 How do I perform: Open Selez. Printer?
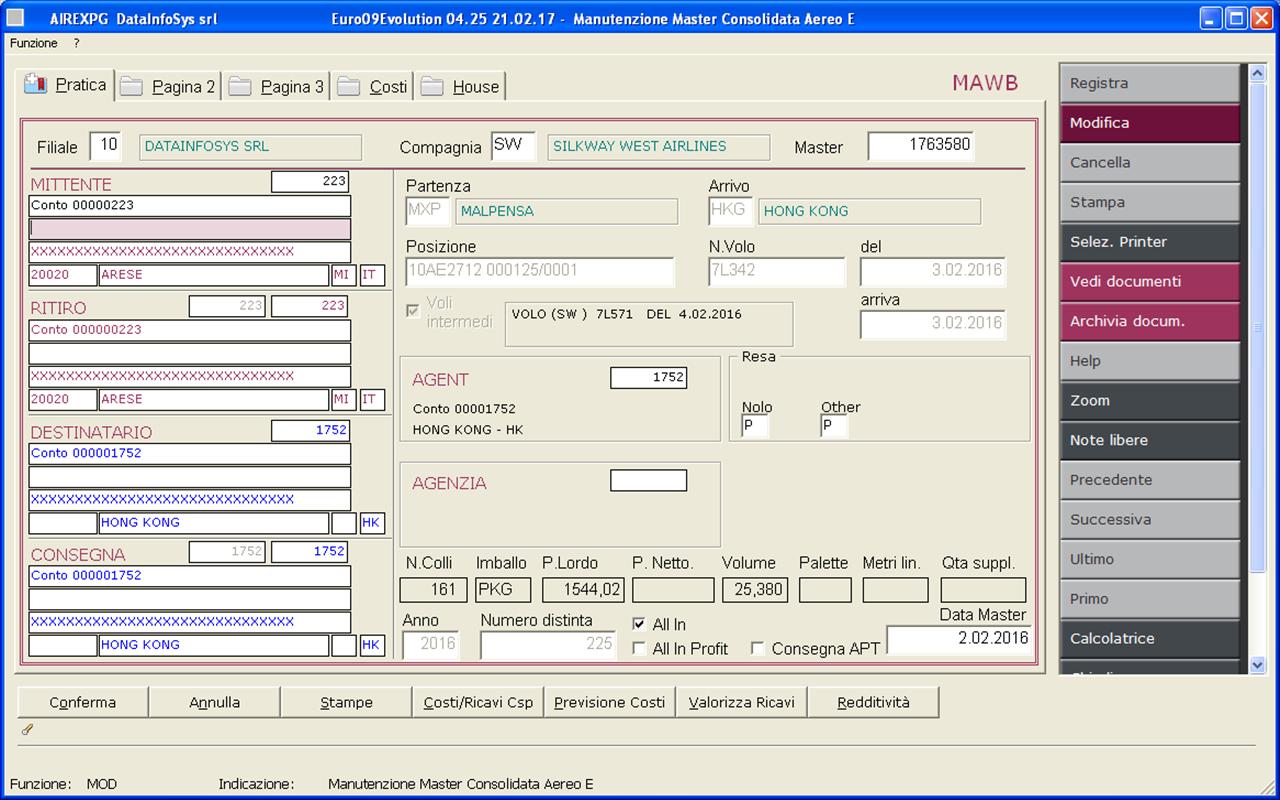pos(1149,242)
